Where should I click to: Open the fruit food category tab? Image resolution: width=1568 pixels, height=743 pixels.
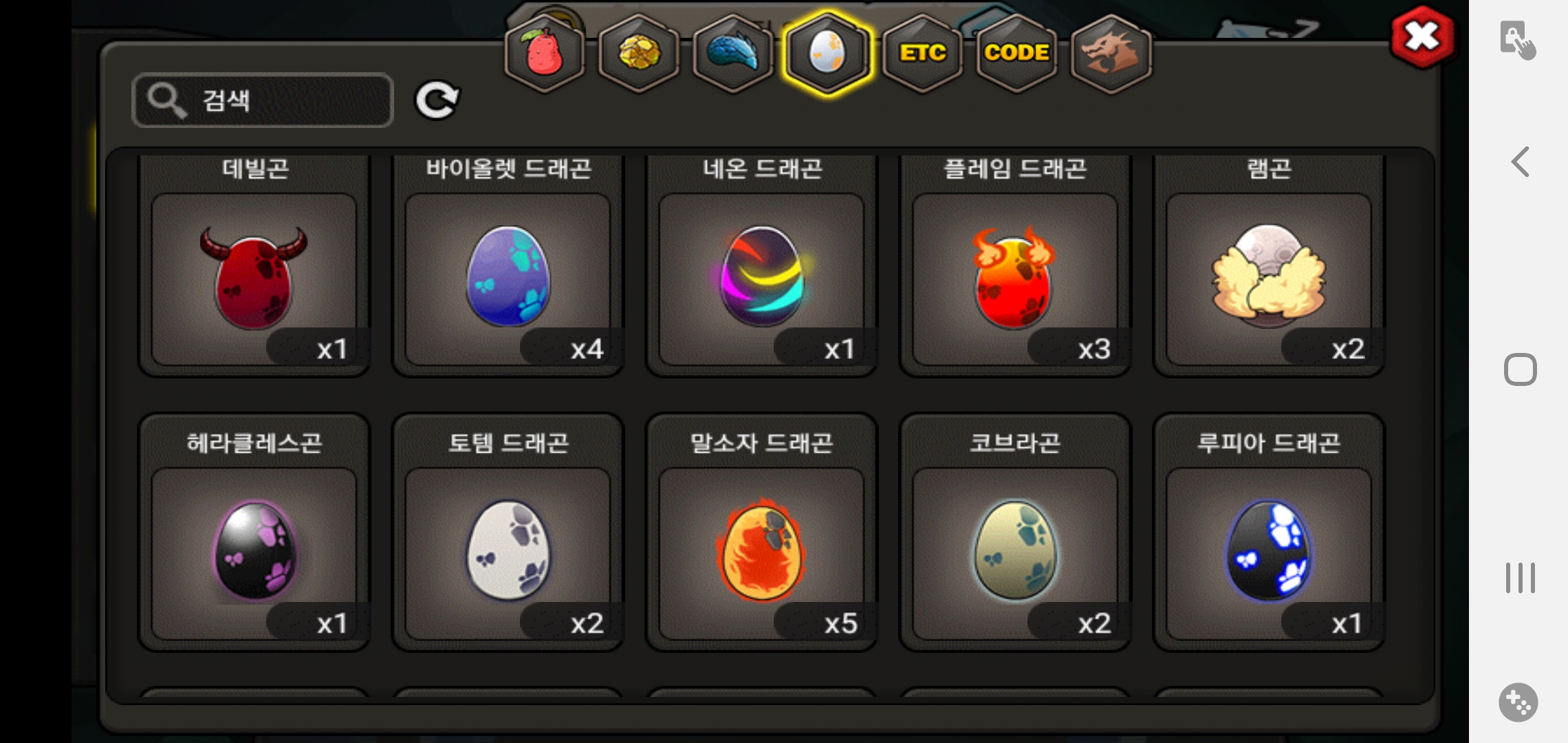coord(545,53)
